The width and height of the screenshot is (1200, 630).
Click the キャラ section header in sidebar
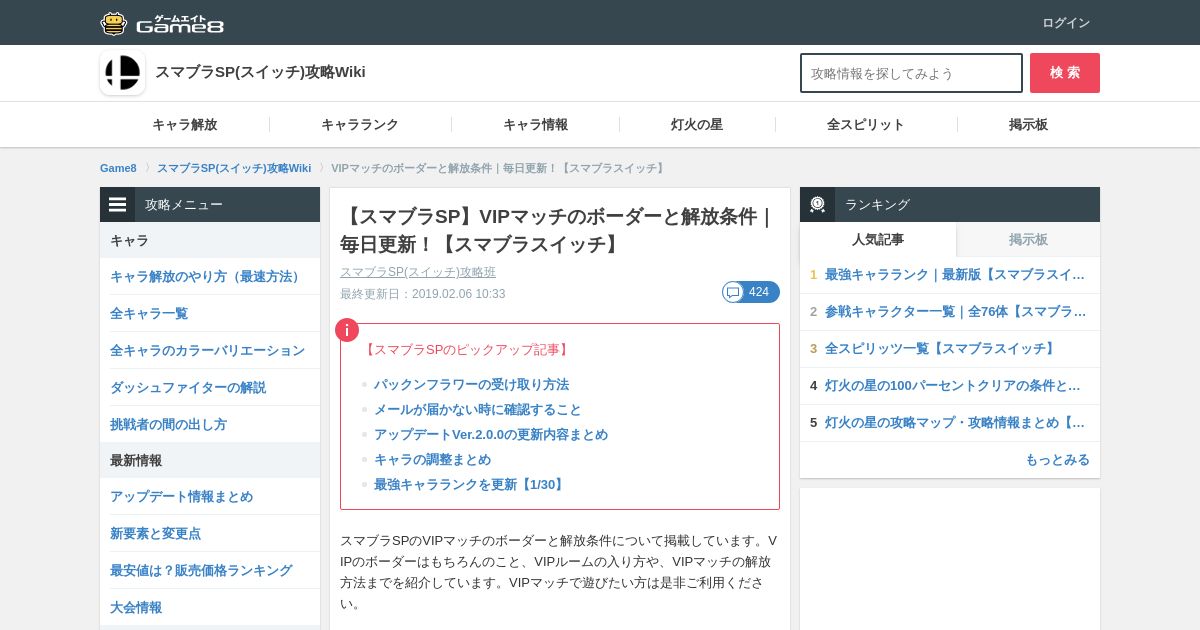click(x=210, y=241)
